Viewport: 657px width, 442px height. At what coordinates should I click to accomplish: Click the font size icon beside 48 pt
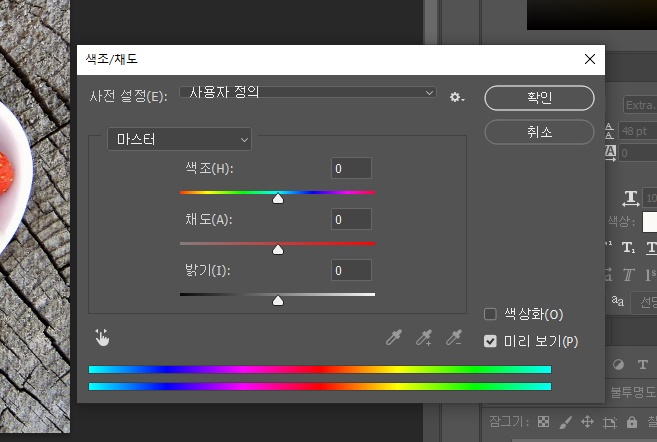click(610, 131)
